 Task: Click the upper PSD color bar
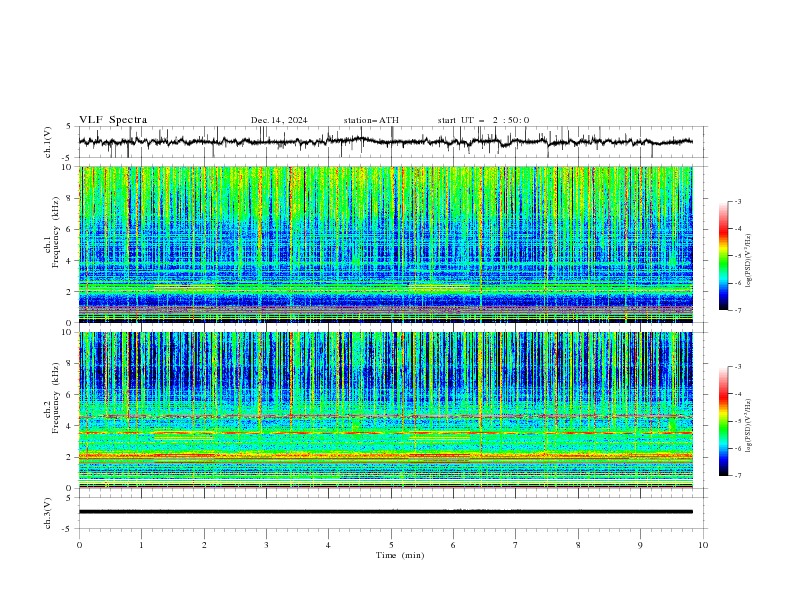[723, 255]
